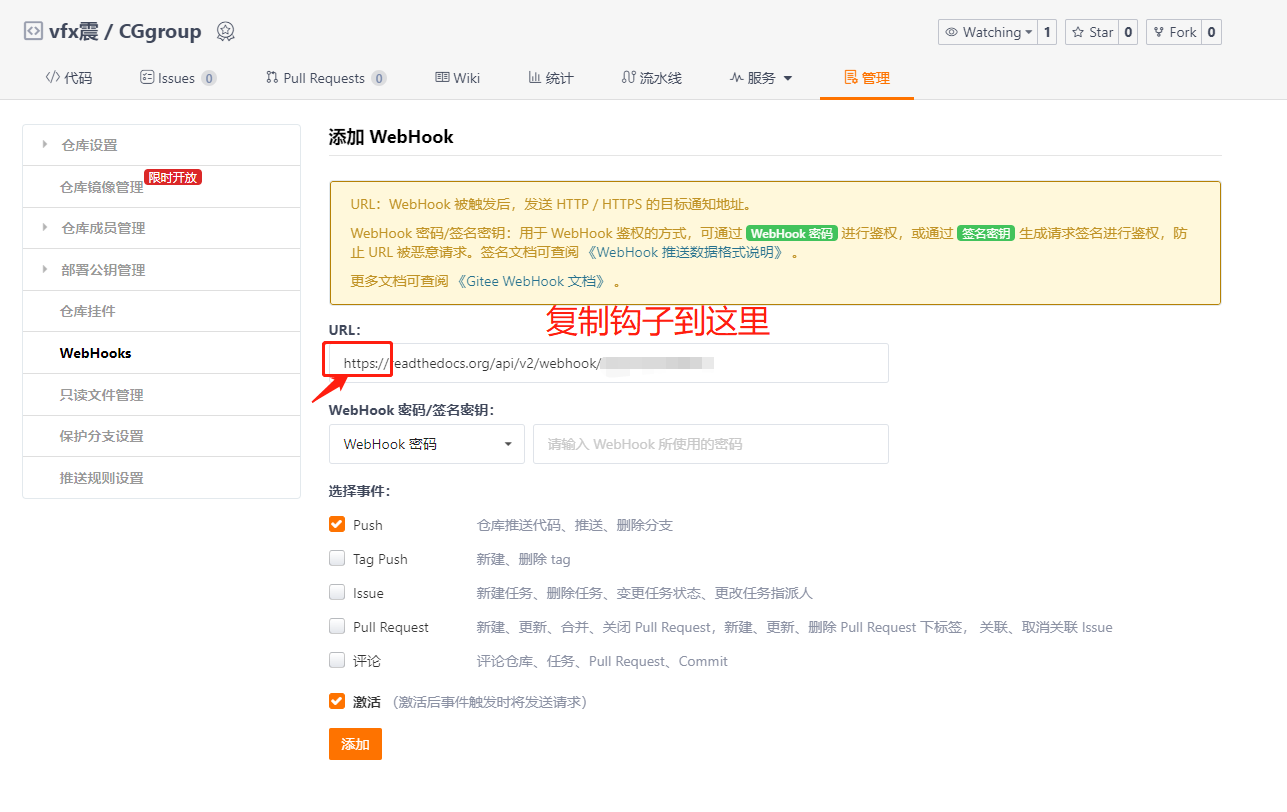Click text 新建、删除 tag
Screen dimensions: 1287x812
(x=524, y=559)
